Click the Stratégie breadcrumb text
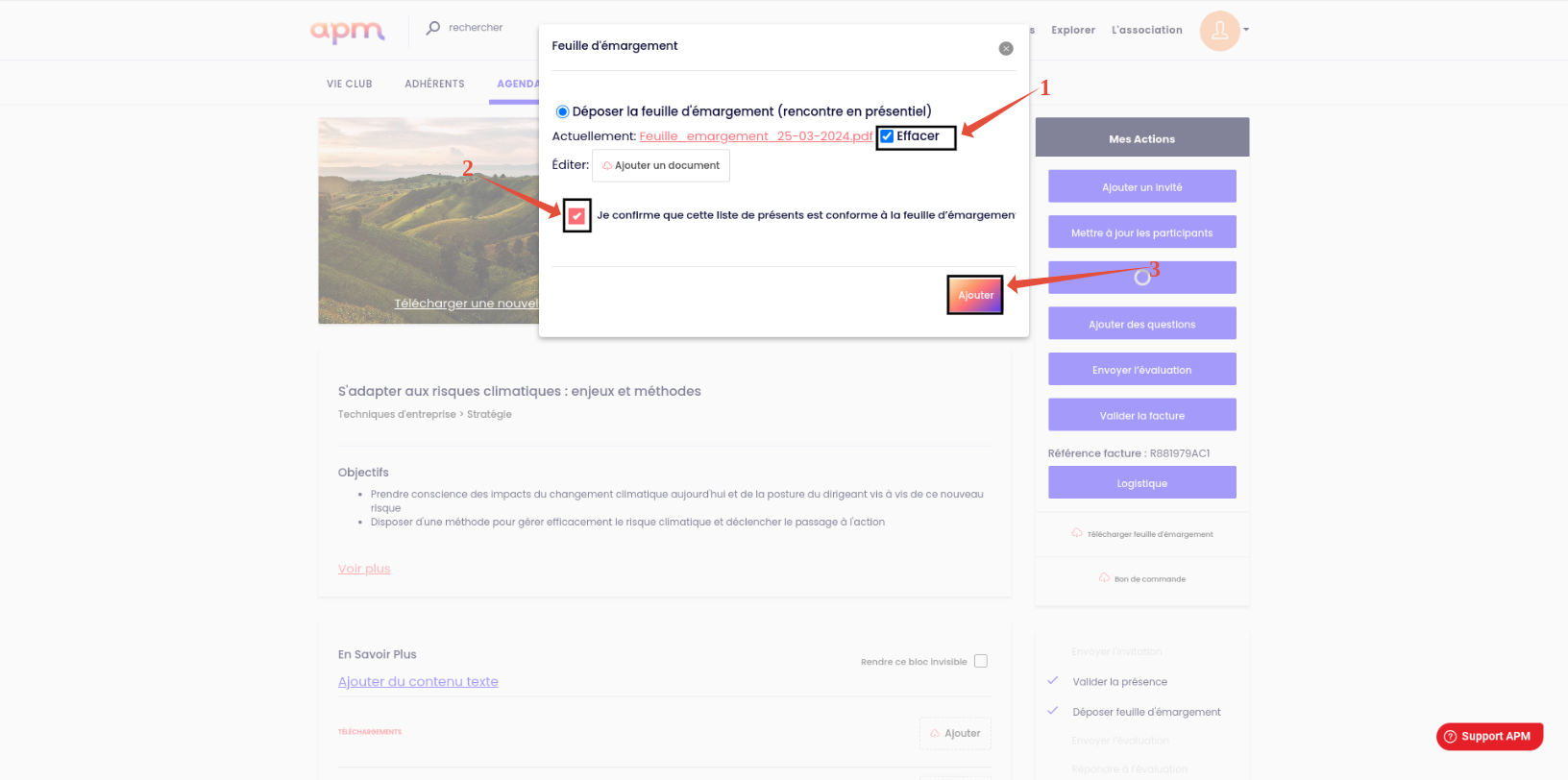The image size is (1568, 780). tap(489, 414)
